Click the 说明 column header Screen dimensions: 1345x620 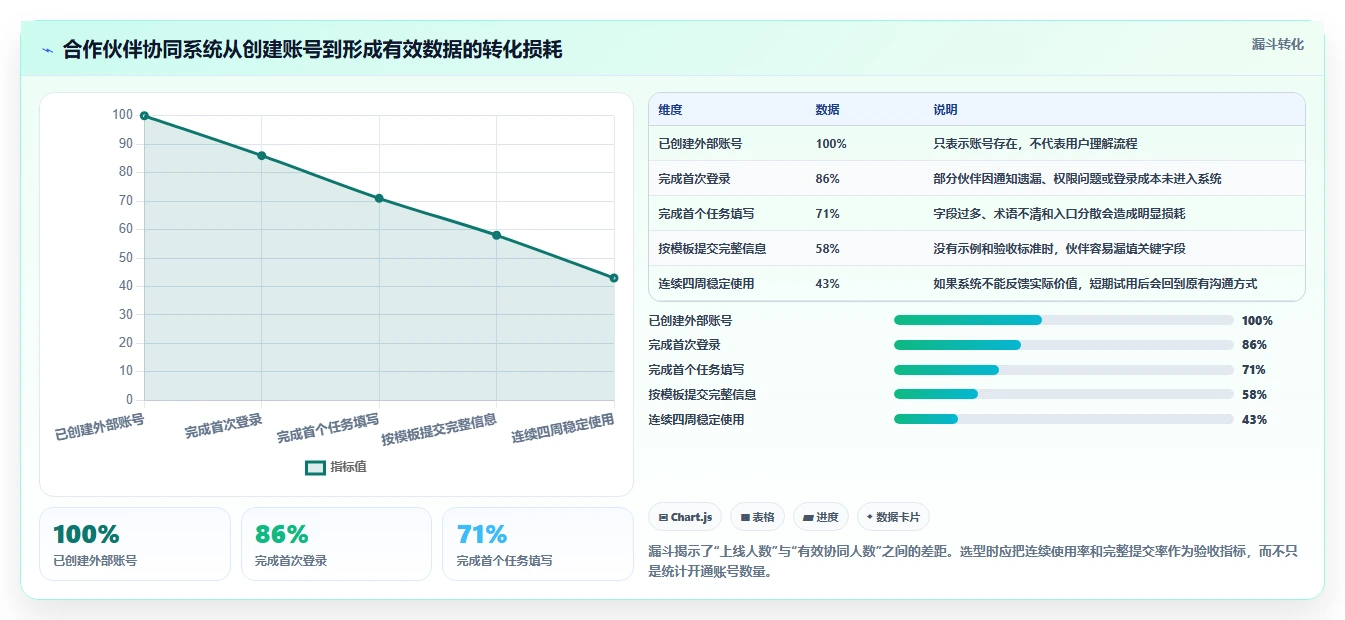pyautogui.click(x=945, y=109)
